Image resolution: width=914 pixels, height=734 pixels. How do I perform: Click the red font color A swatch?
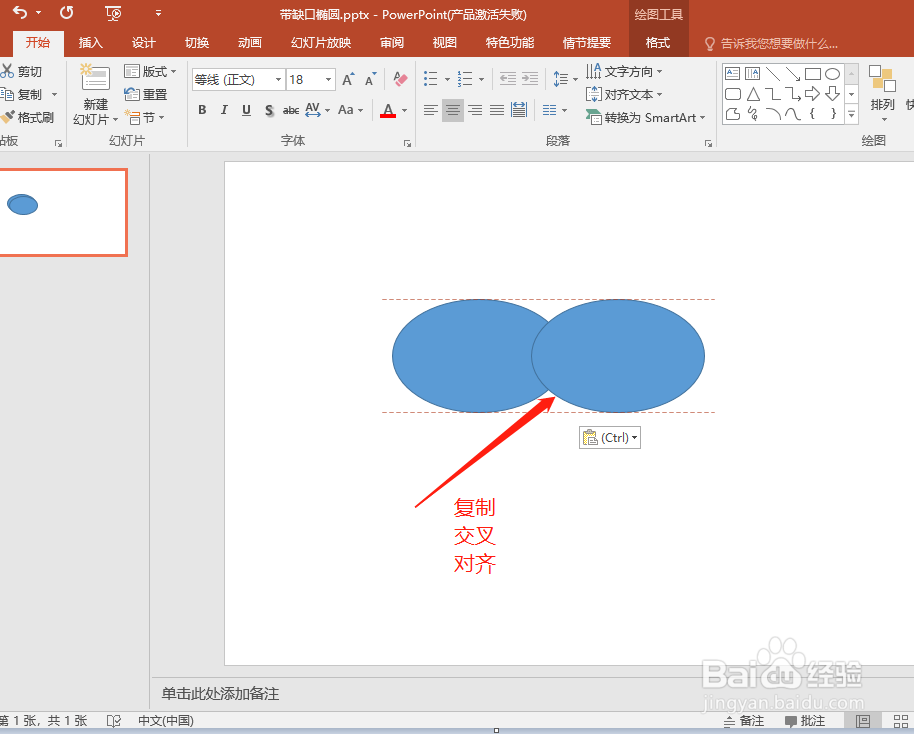[x=388, y=110]
